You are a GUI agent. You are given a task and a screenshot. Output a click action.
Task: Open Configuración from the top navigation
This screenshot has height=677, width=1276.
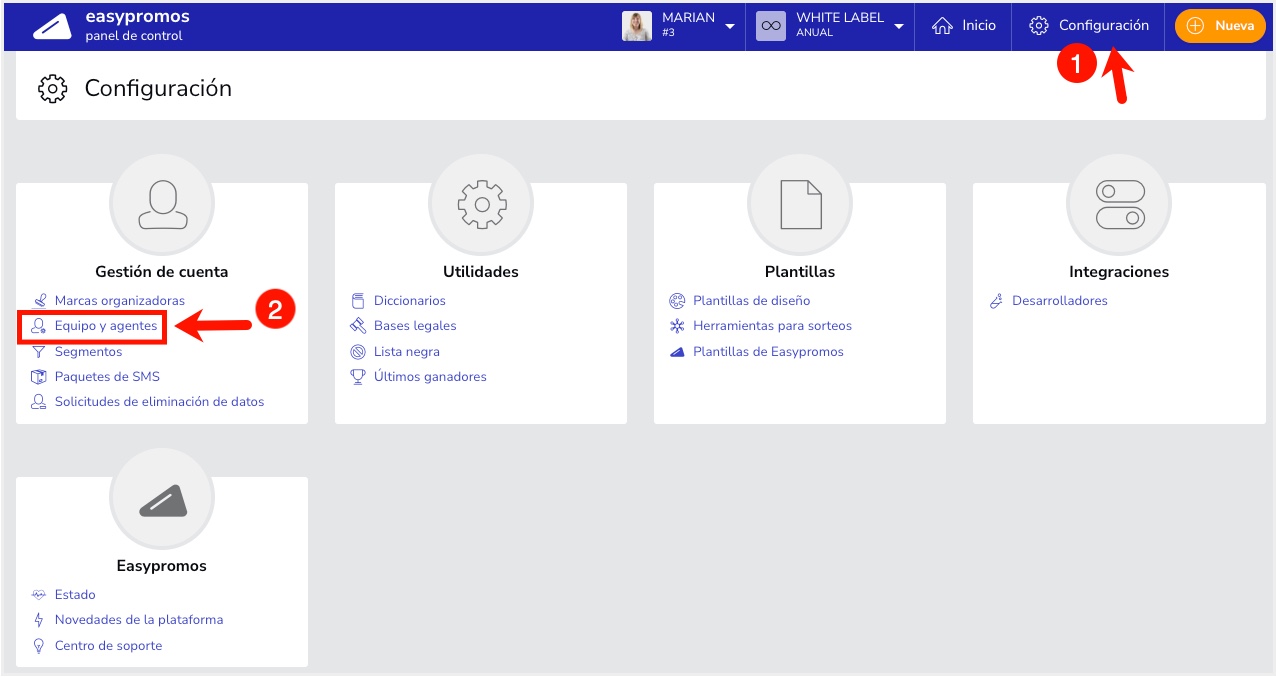[x=1089, y=26]
